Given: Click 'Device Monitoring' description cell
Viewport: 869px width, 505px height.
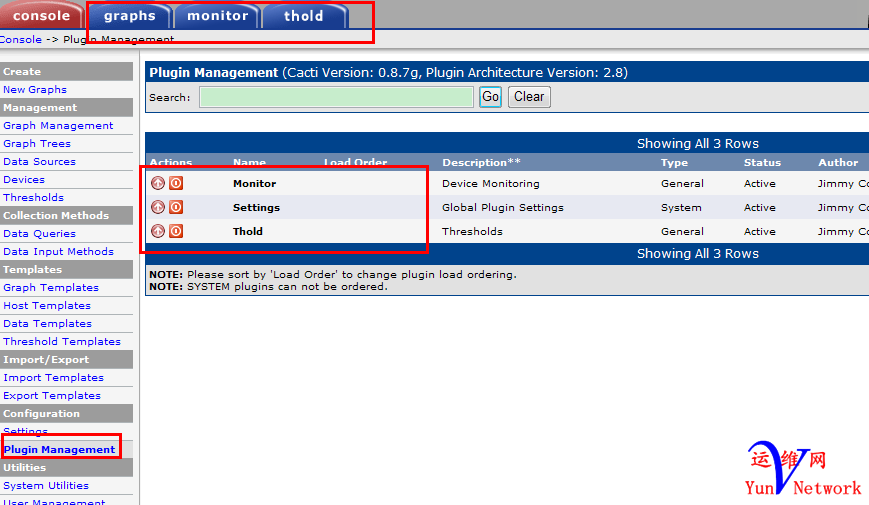Looking at the screenshot, I should [490, 183].
